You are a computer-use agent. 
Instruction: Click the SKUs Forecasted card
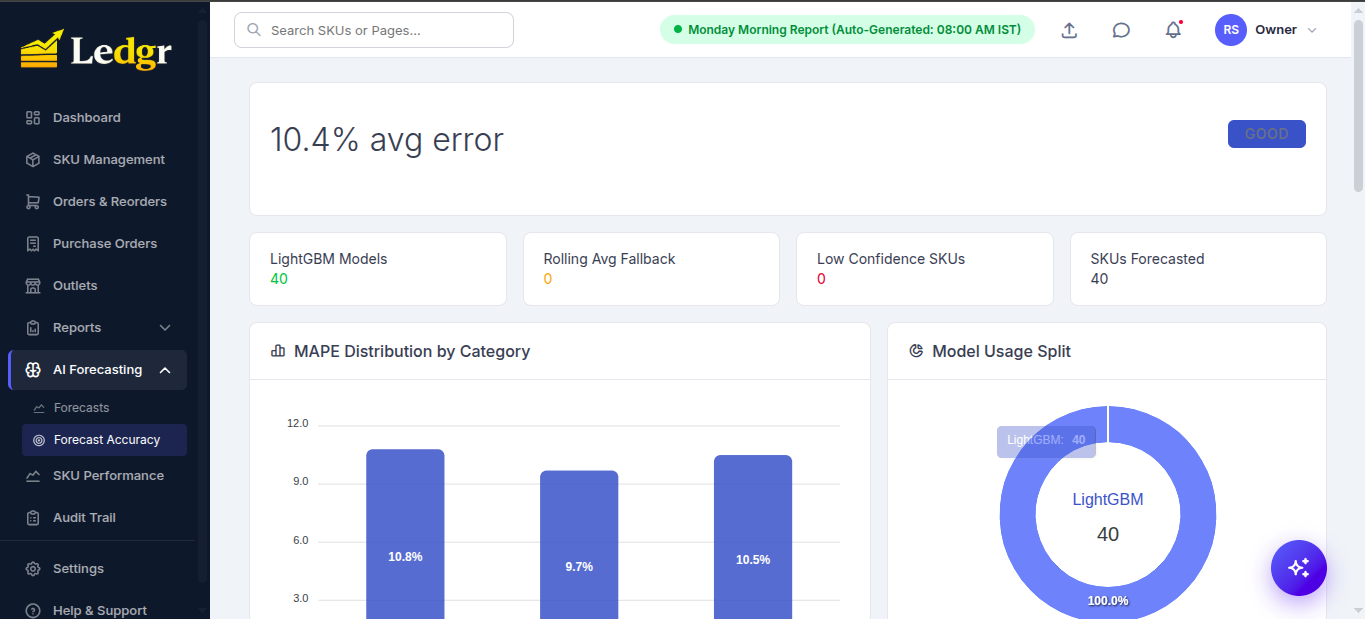click(1198, 269)
